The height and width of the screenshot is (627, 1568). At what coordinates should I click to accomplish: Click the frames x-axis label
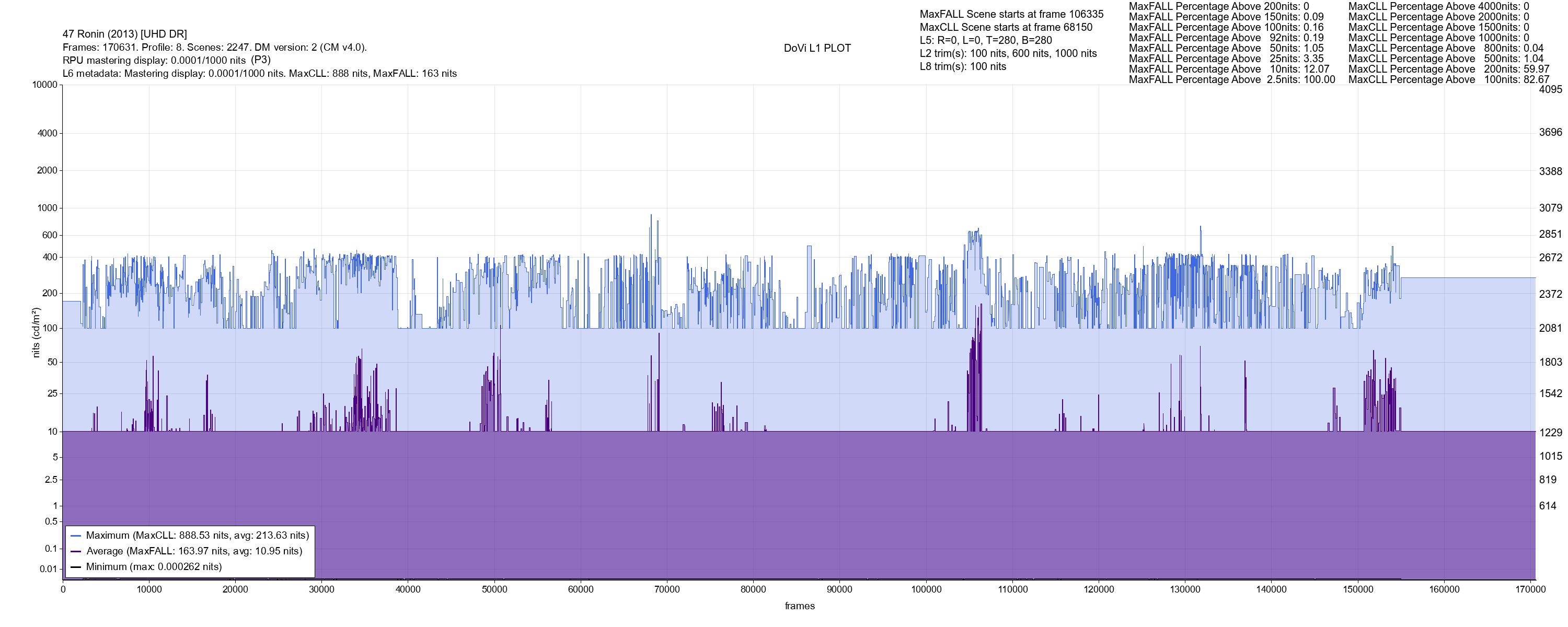click(799, 606)
